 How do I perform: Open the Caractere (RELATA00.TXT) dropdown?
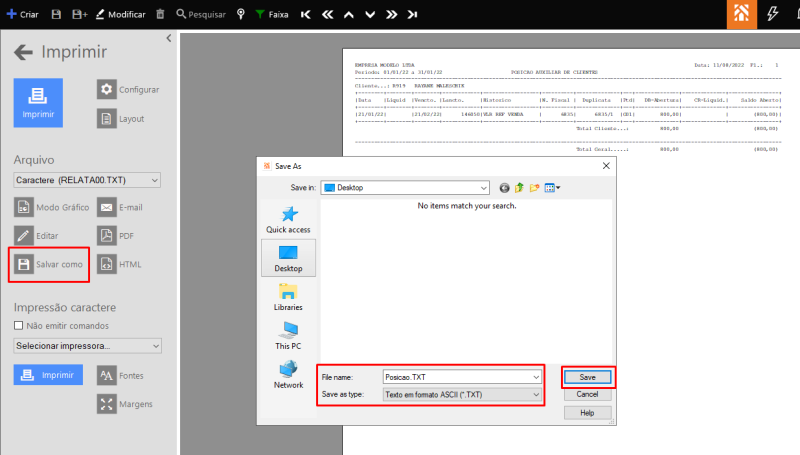tap(87, 180)
